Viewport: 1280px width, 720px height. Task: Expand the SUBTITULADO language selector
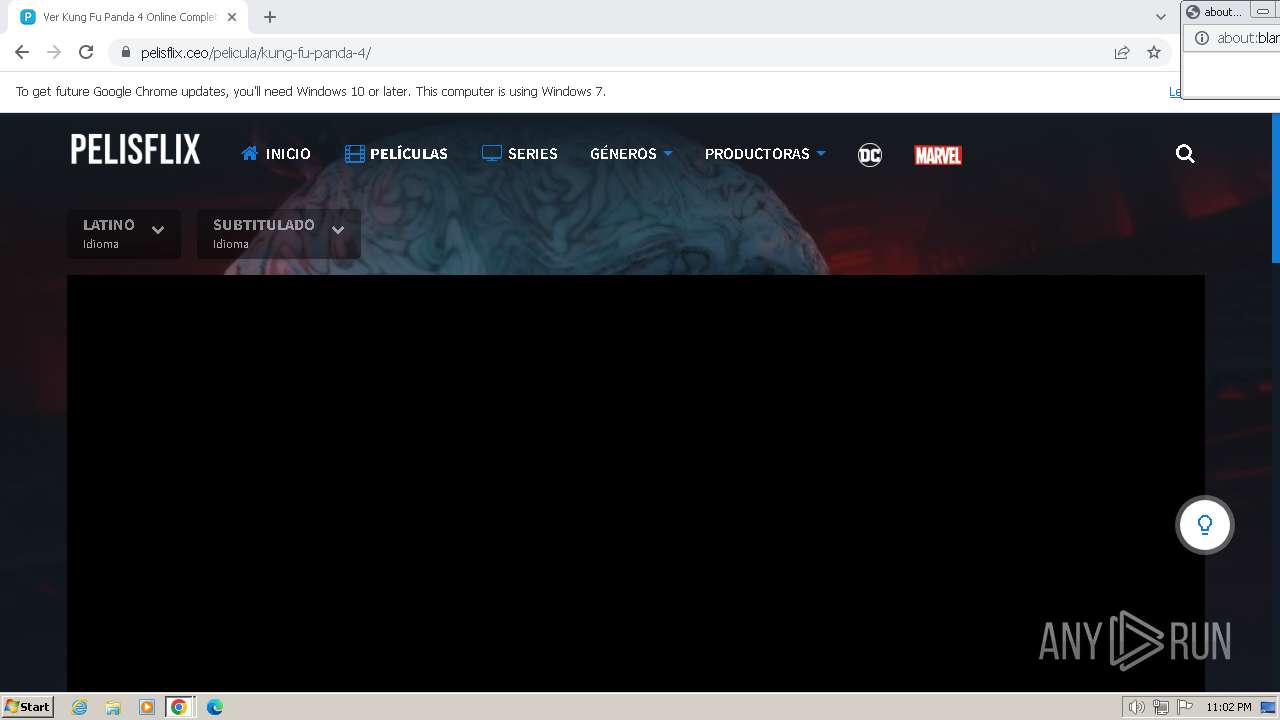click(x=278, y=234)
